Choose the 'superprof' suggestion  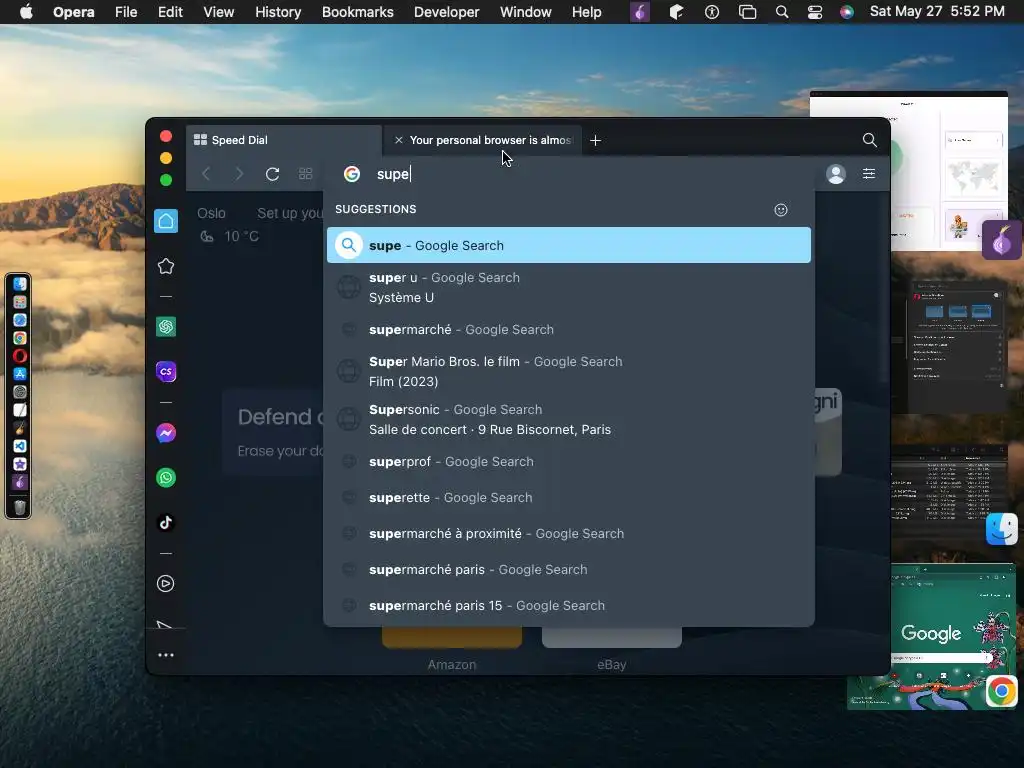coord(569,462)
